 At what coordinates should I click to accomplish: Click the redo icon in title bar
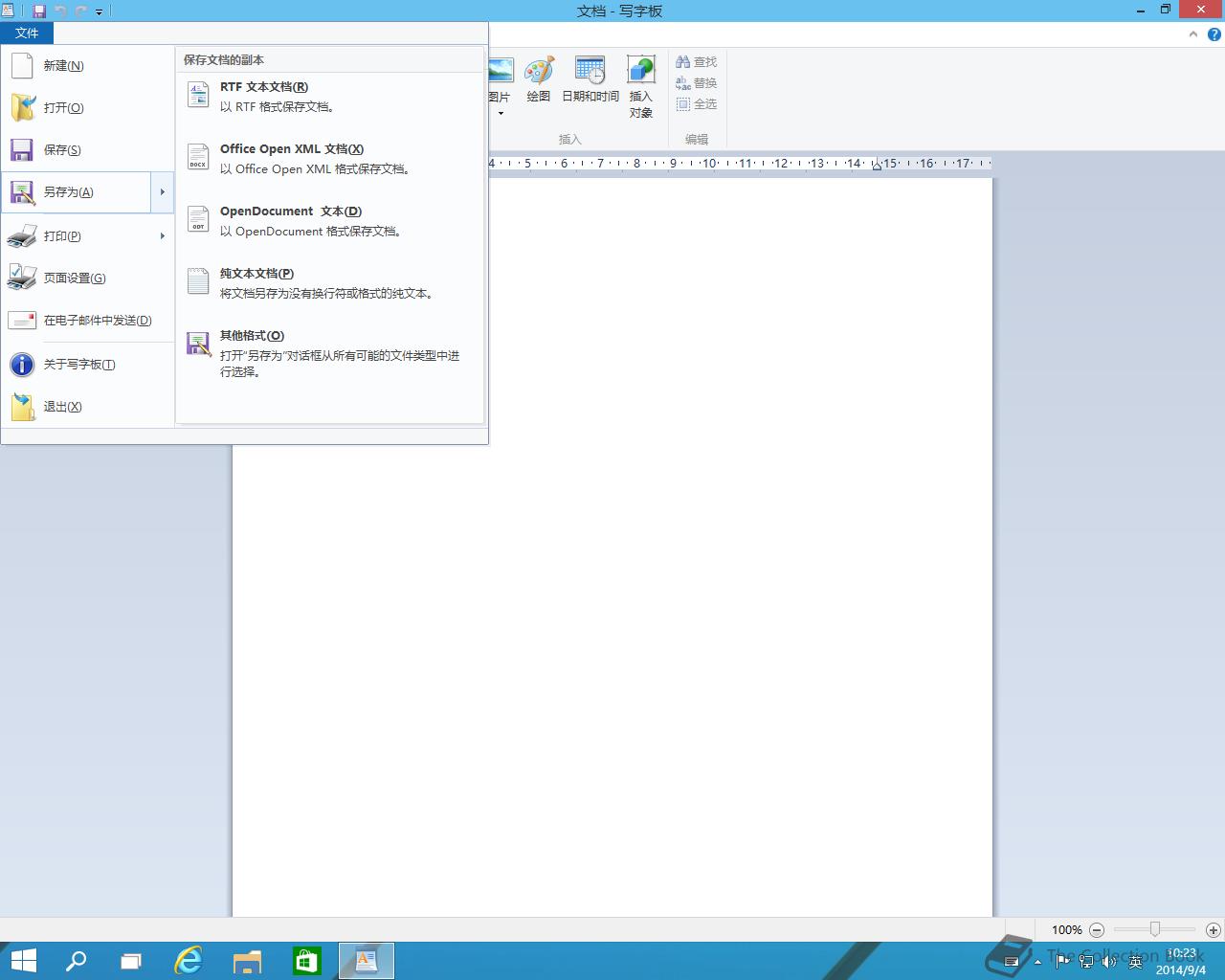(x=81, y=11)
